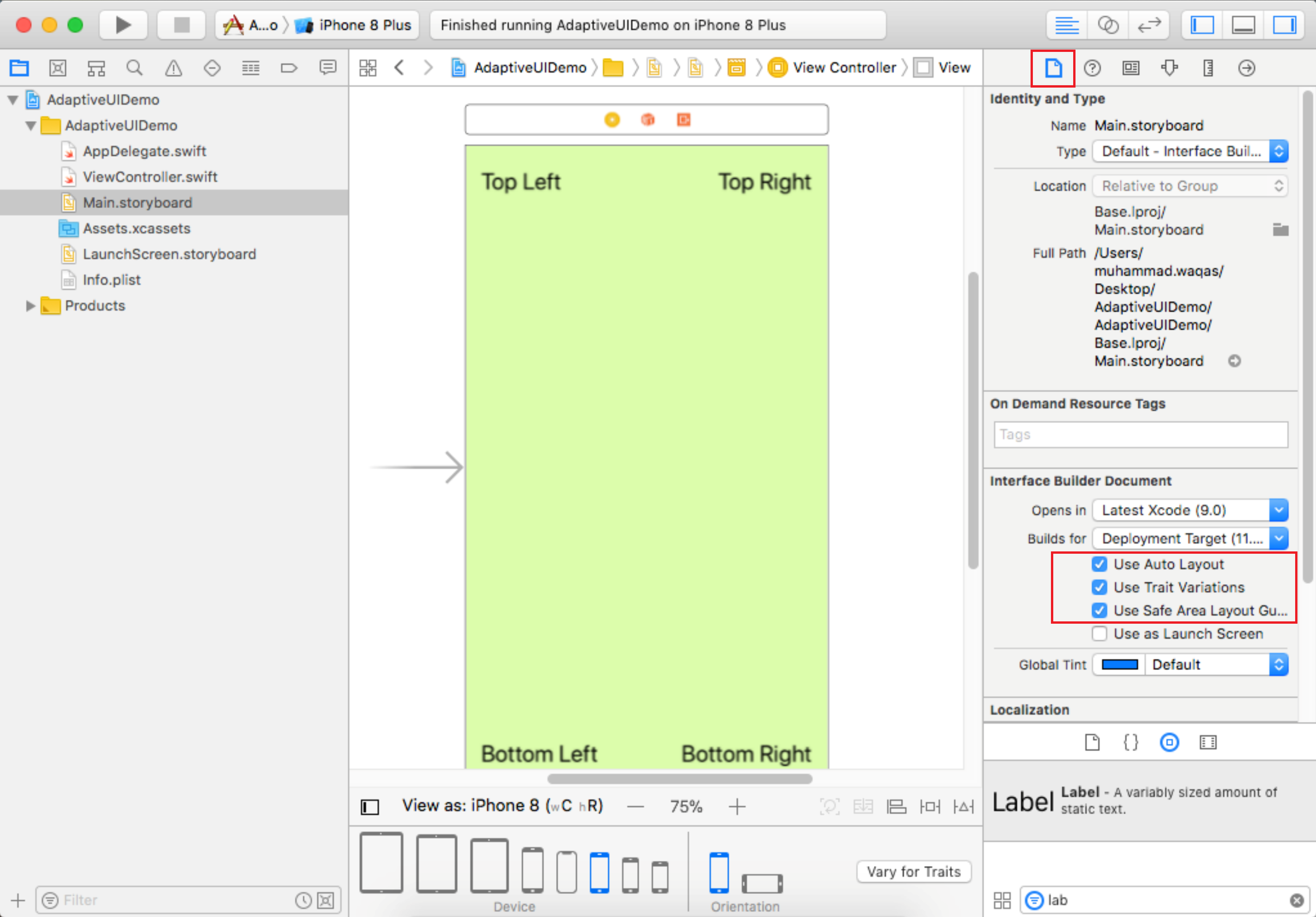Show the Quick Help inspector
The image size is (1316, 917).
pyautogui.click(x=1092, y=68)
